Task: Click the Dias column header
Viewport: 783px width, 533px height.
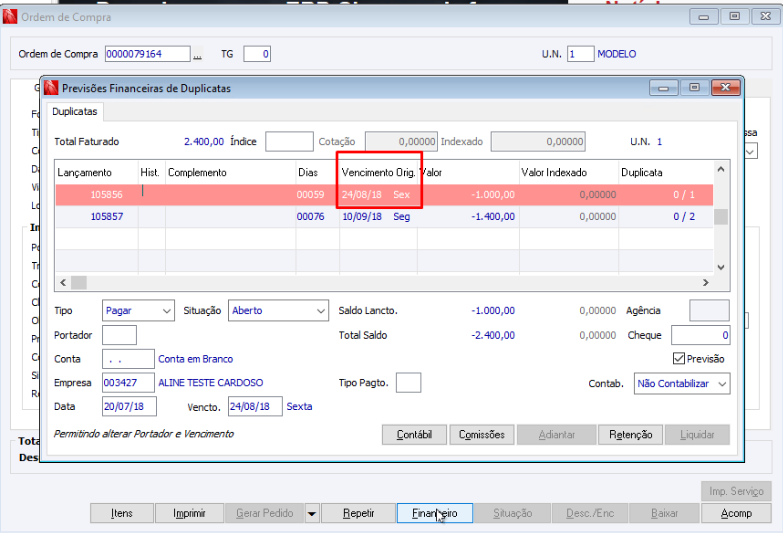Action: point(318,172)
